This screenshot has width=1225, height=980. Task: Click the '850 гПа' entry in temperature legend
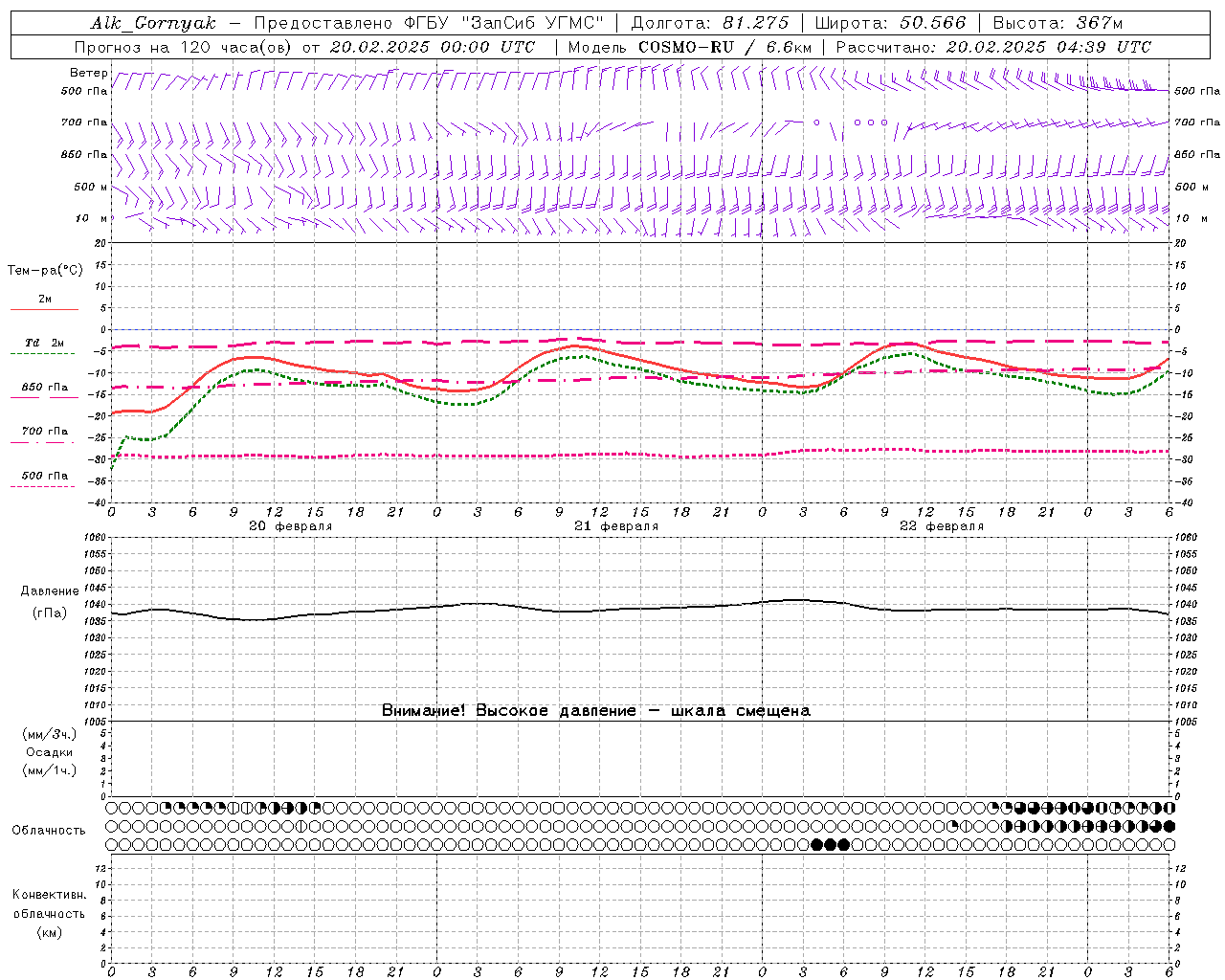pos(44,388)
